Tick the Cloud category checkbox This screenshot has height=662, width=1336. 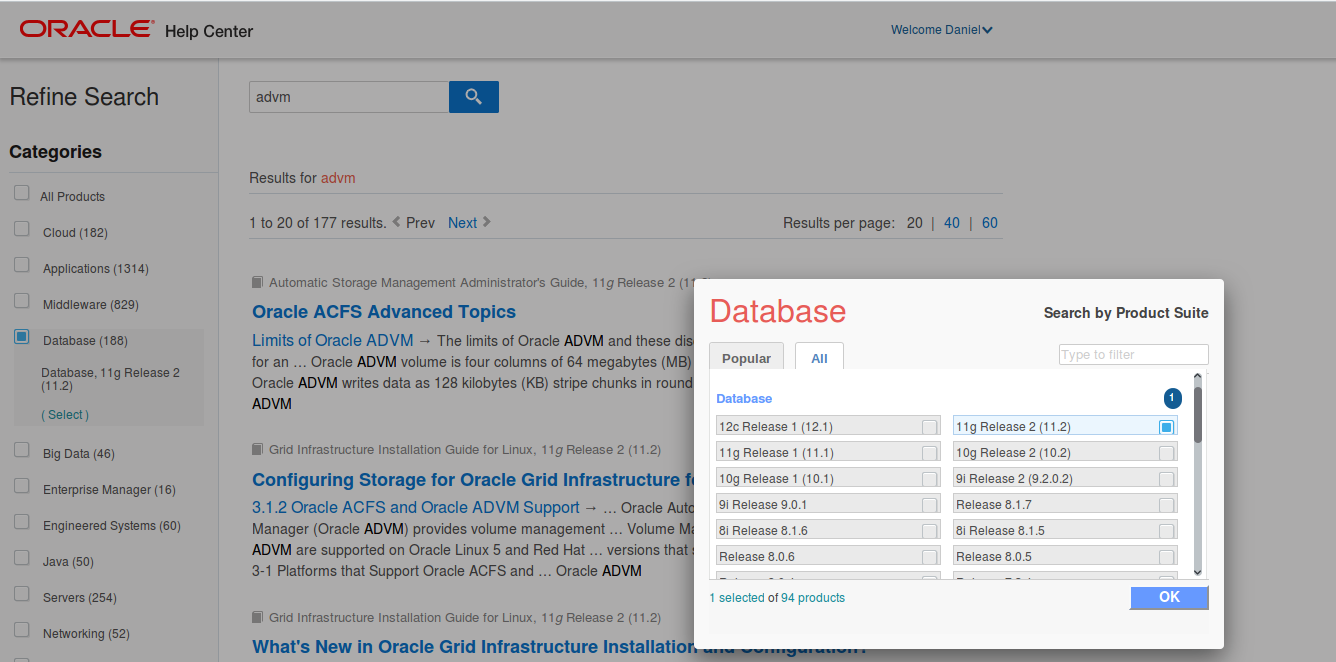click(21, 229)
